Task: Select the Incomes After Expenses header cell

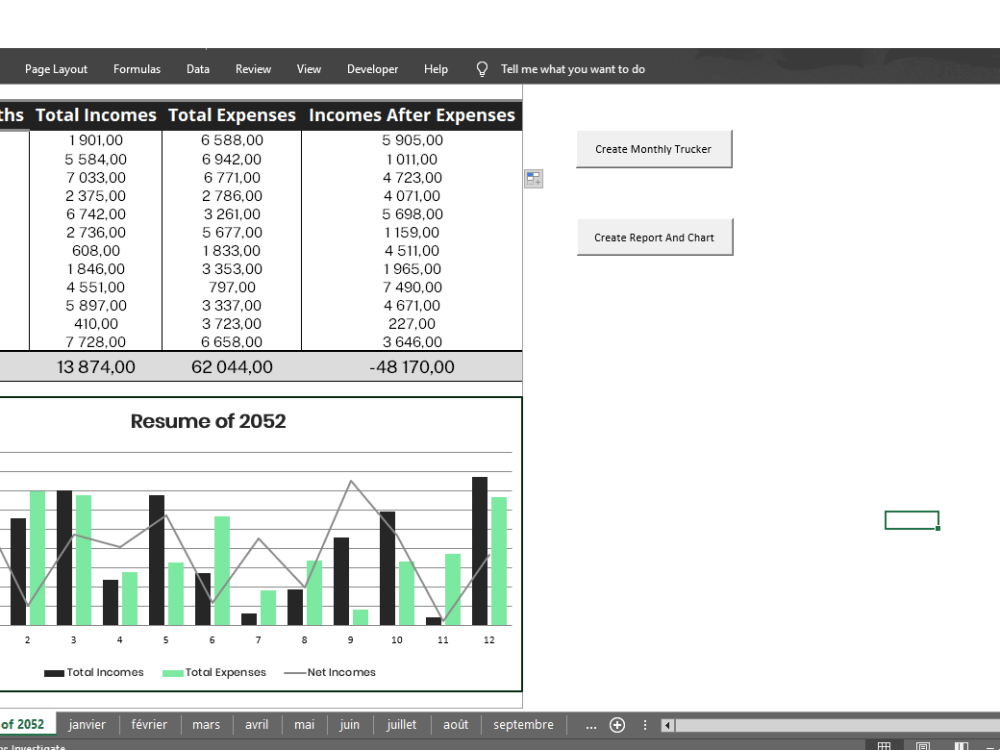Action: coord(412,115)
